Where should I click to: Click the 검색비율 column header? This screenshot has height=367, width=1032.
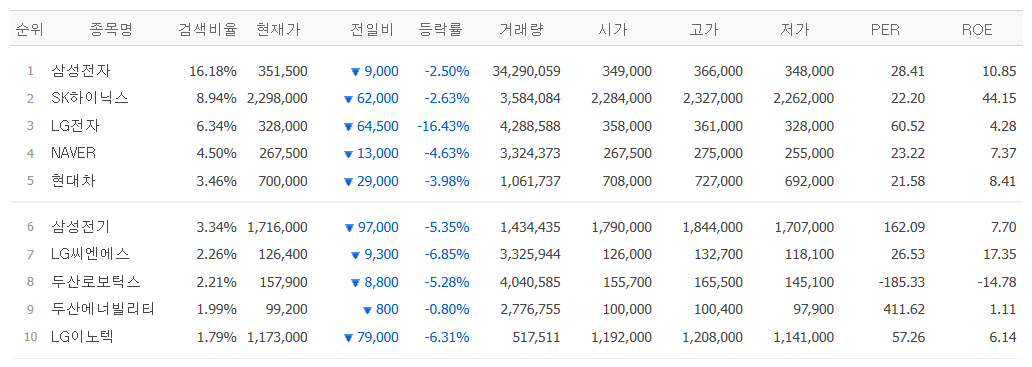(207, 30)
